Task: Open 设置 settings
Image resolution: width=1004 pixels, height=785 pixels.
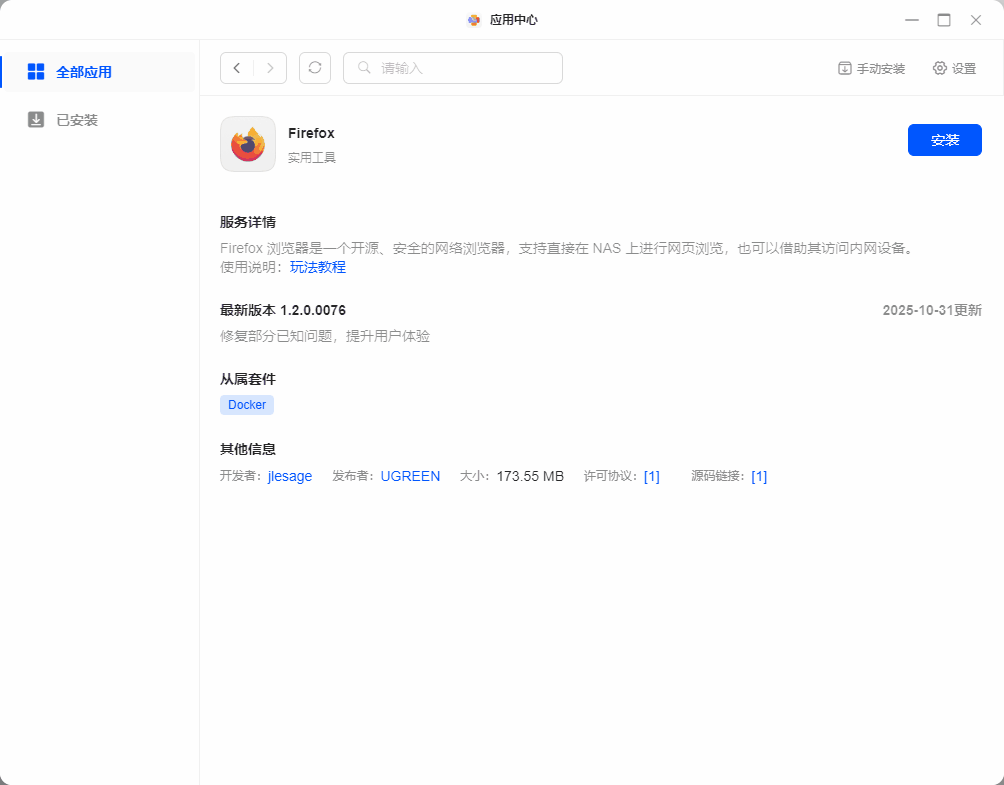Action: (955, 69)
